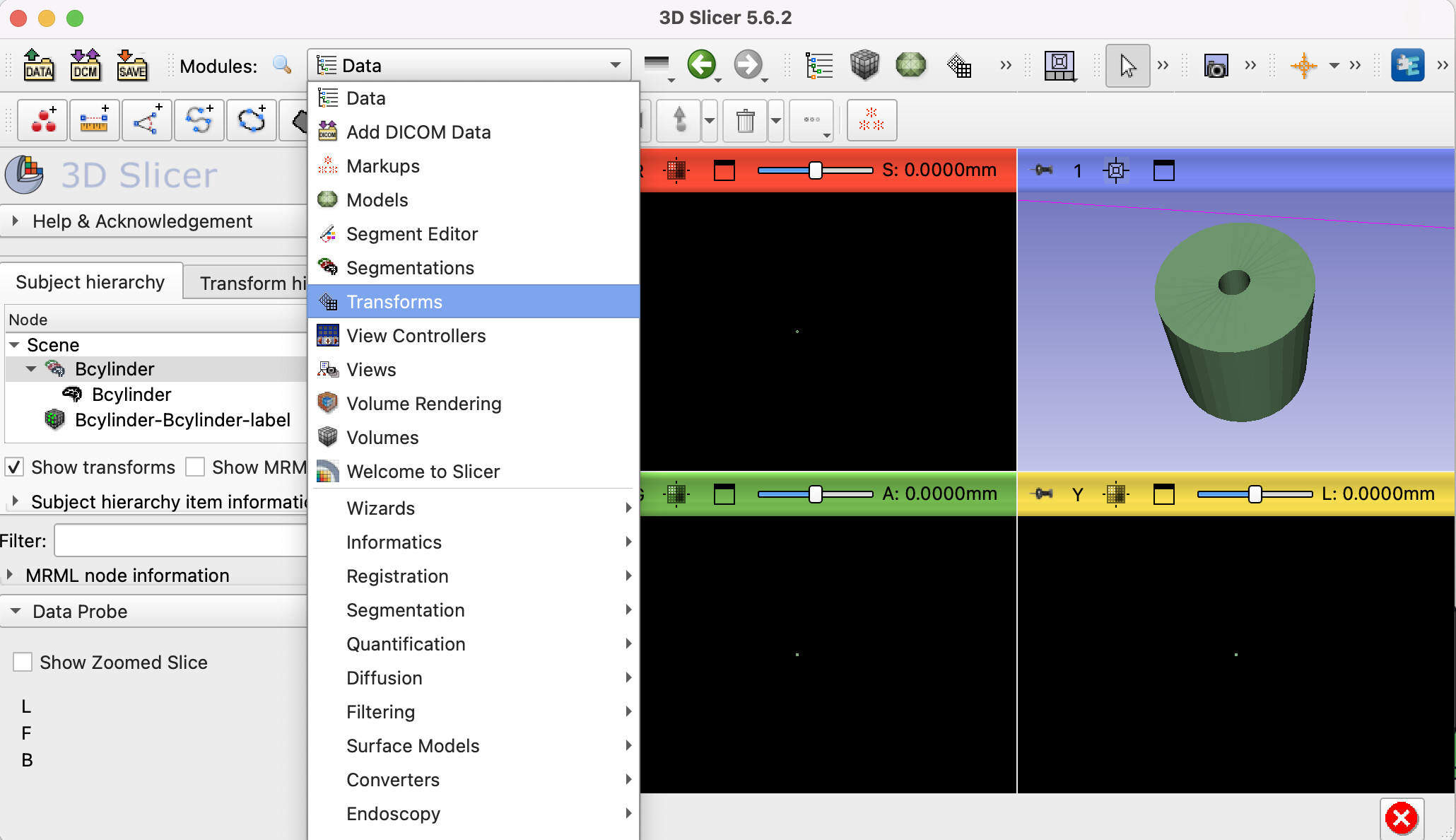Expand Help & Acknowledgement section

(x=141, y=221)
